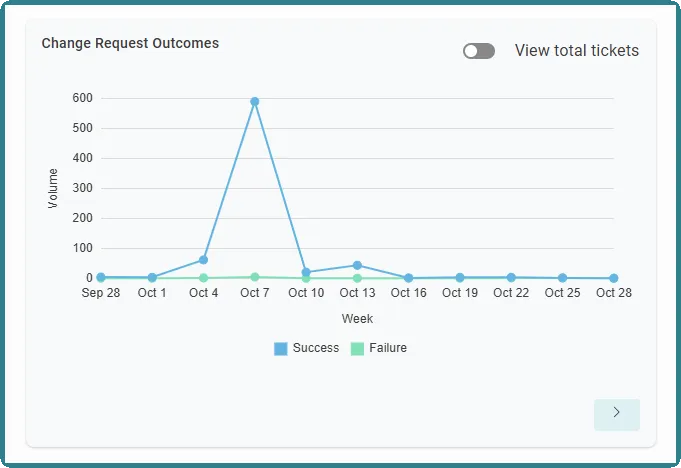Click the Oct 7 axis label
Screen dimensions: 681x468
click(255, 293)
